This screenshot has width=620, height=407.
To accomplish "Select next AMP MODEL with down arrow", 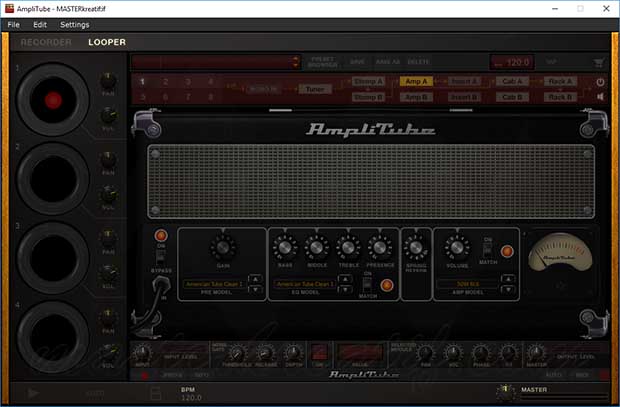I will [x=508, y=290].
